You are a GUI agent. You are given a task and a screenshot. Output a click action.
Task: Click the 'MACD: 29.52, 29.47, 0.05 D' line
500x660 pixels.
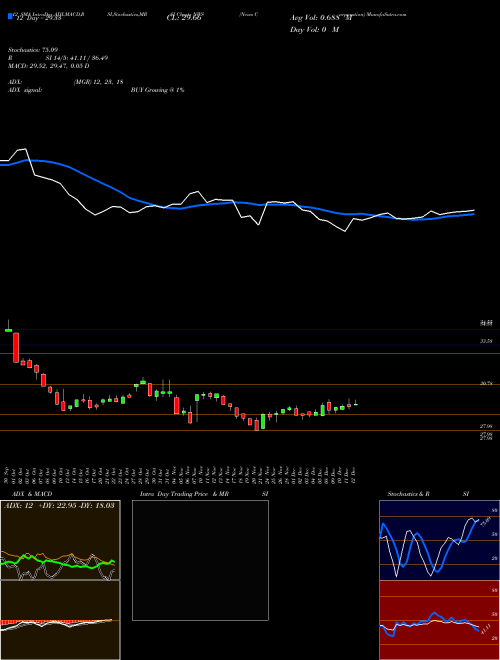[48, 66]
